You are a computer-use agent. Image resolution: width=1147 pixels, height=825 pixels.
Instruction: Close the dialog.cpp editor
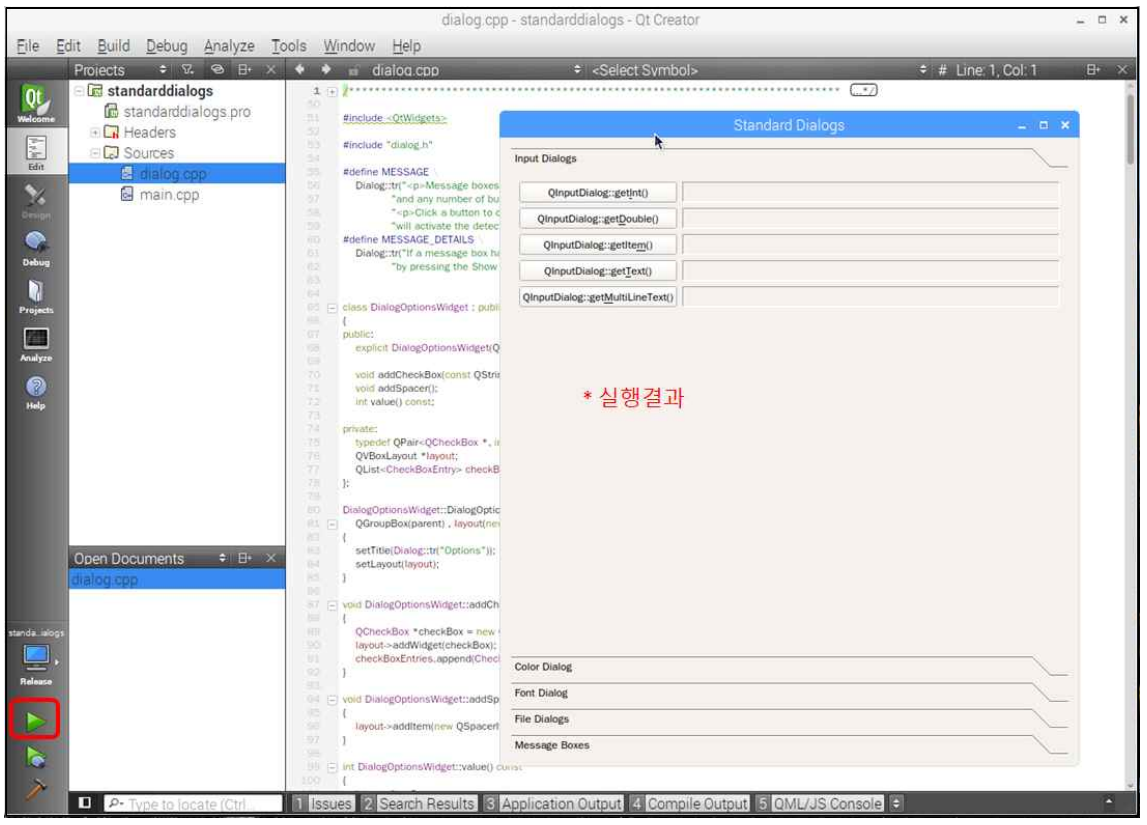[x=1122, y=69]
